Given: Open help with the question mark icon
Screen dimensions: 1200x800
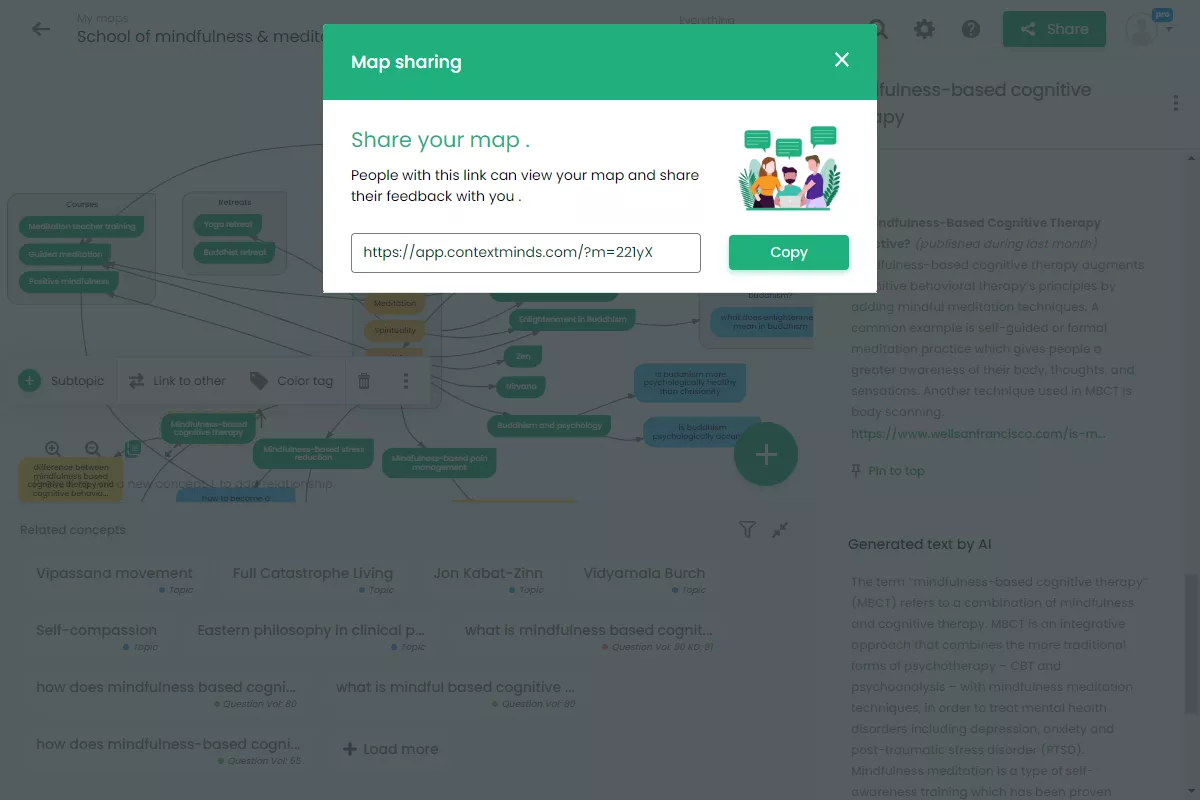Looking at the screenshot, I should coord(971,29).
